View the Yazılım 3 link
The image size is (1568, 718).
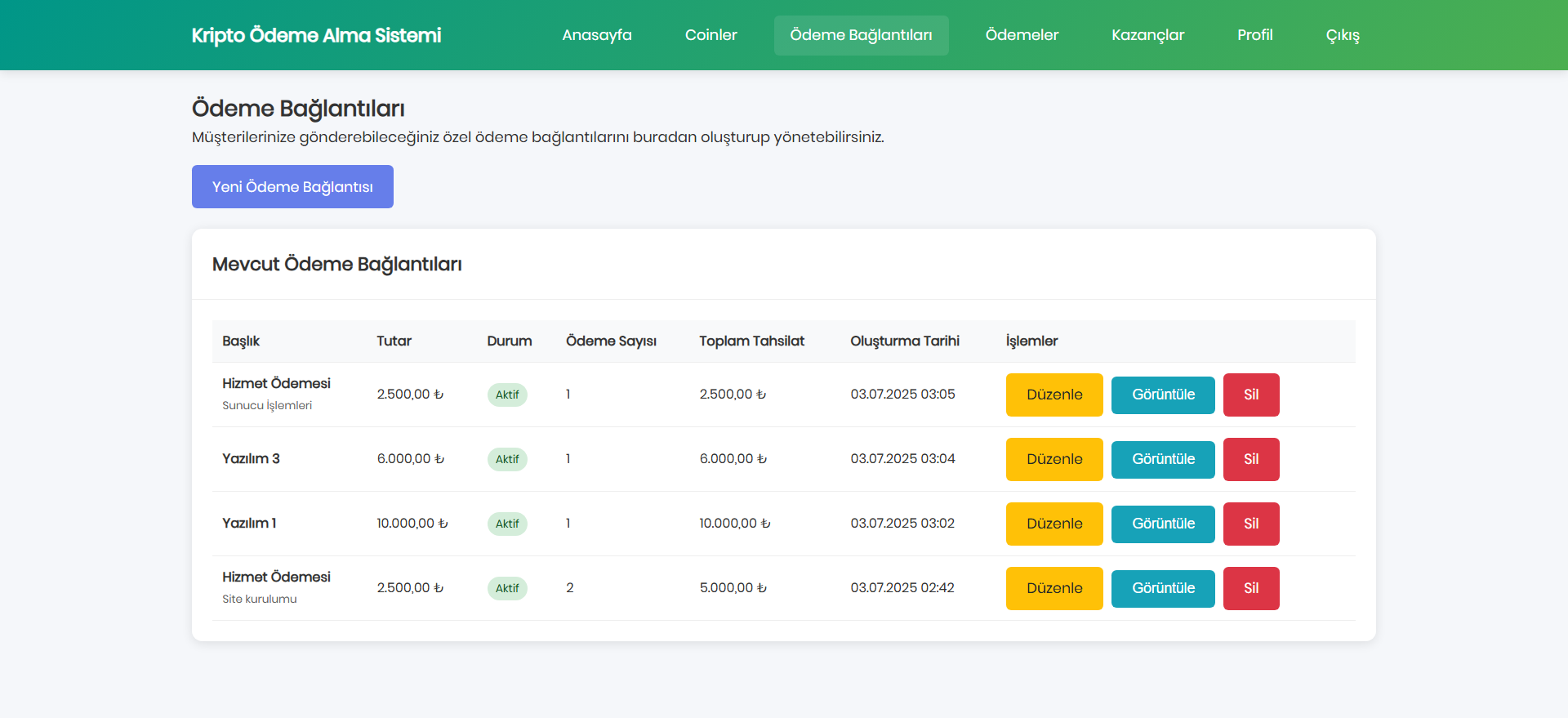point(1163,459)
